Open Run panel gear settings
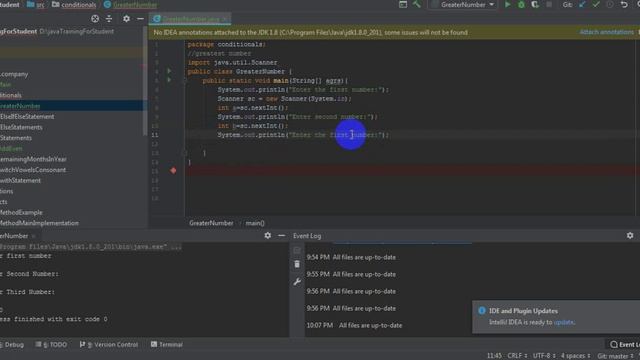 267,236
